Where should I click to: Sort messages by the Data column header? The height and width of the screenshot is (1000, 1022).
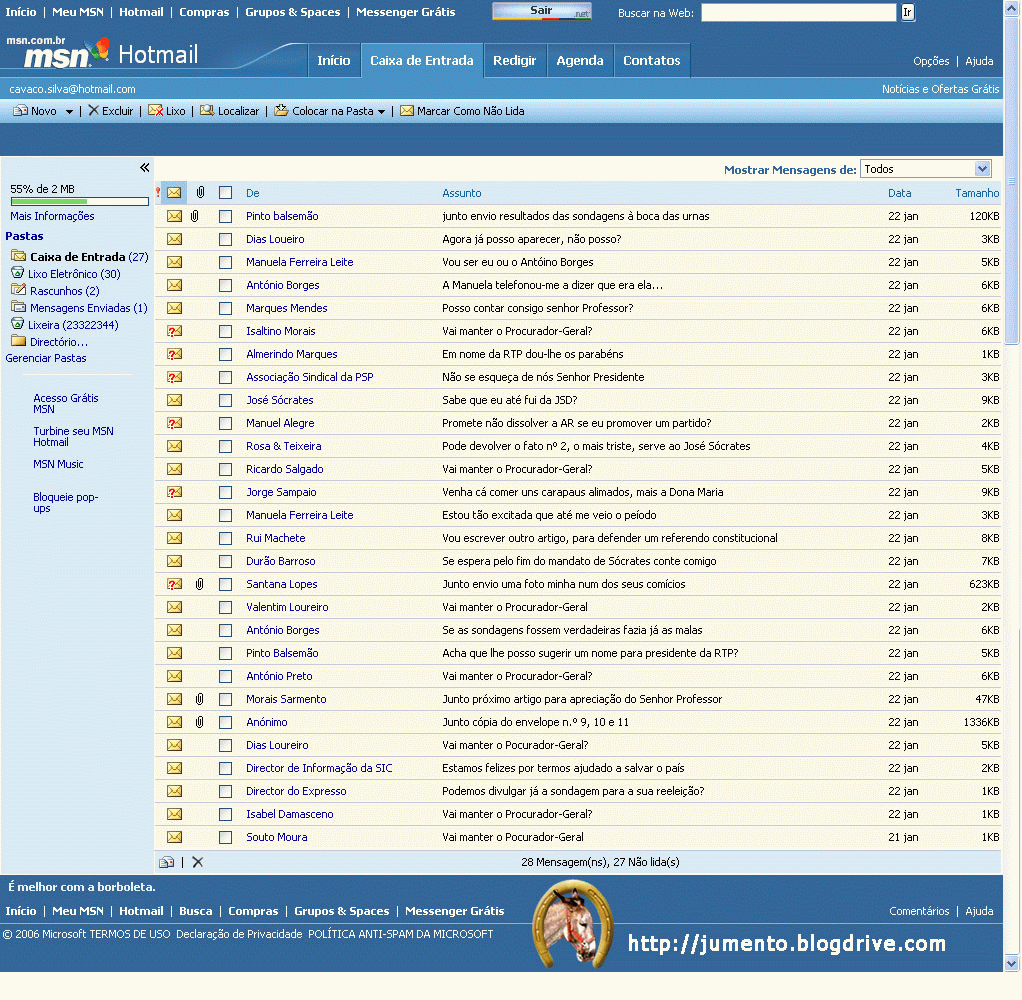point(899,193)
